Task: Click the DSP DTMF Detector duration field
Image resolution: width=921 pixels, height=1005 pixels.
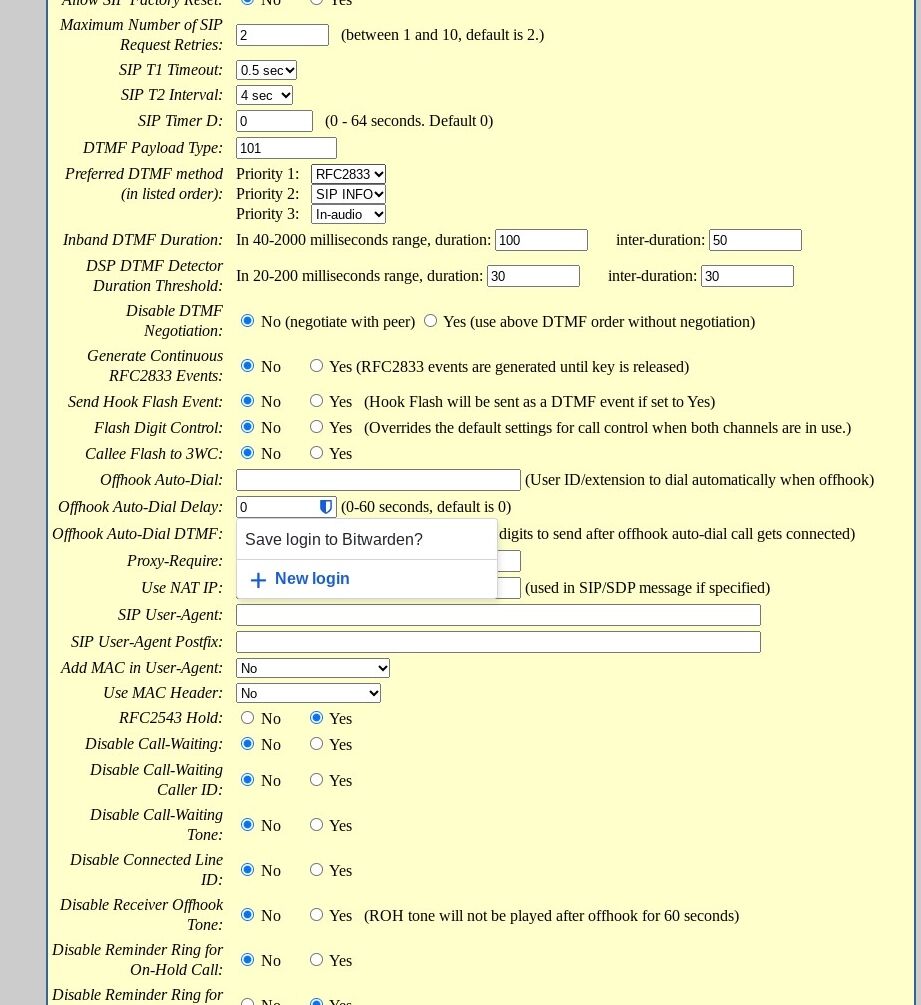Action: click(x=533, y=276)
